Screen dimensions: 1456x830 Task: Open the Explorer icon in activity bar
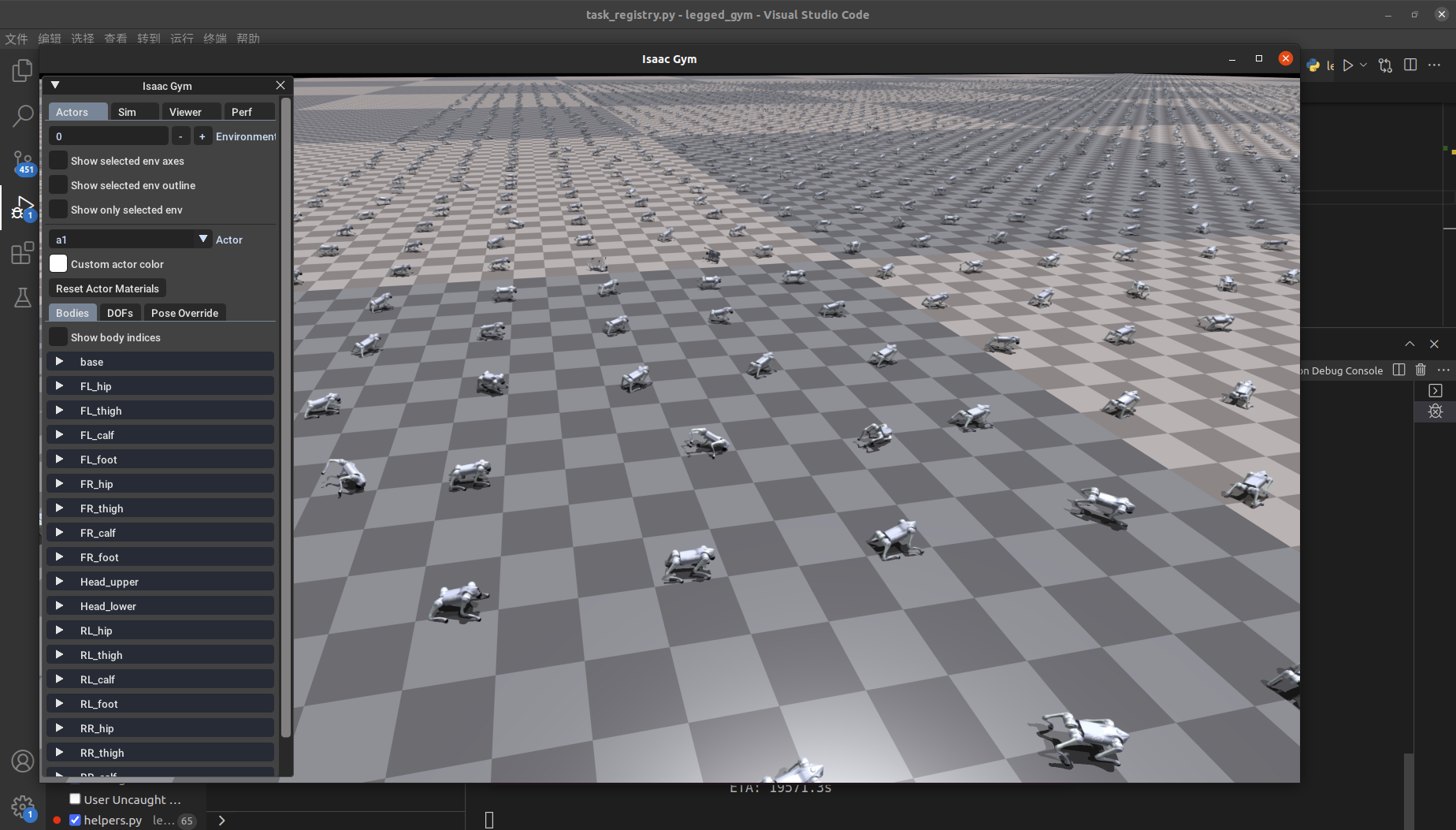pos(22,71)
